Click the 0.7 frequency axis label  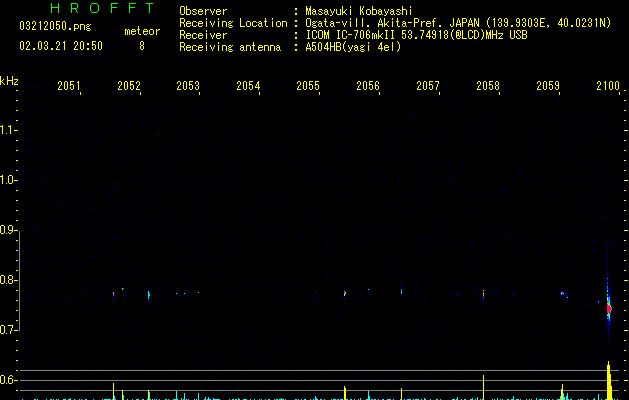[x=8, y=330]
